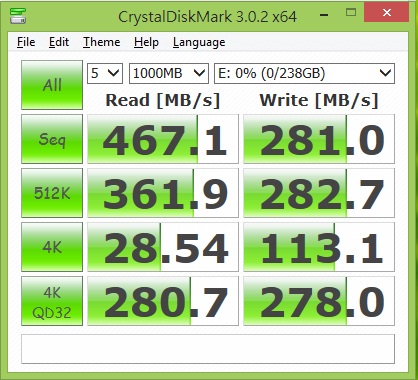Start the Seq sequential test
Viewport: 418px width, 380px height.
coord(52,139)
